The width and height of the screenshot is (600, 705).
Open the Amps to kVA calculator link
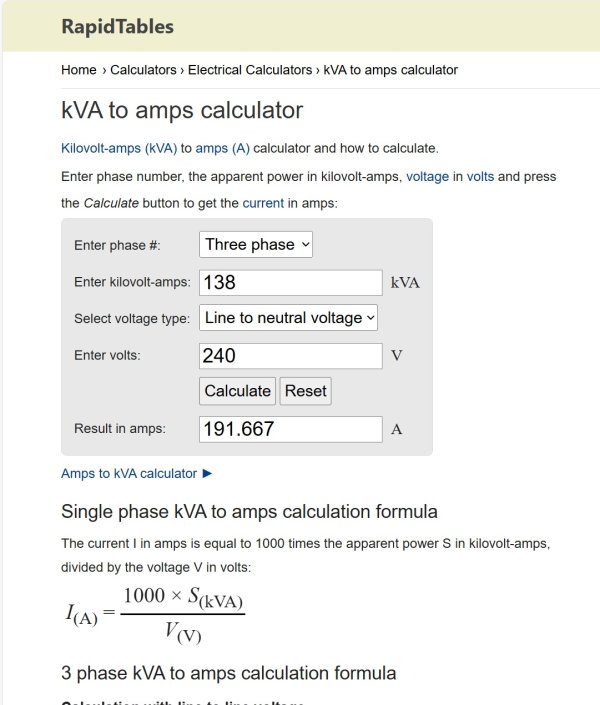pyautogui.click(x=129, y=473)
